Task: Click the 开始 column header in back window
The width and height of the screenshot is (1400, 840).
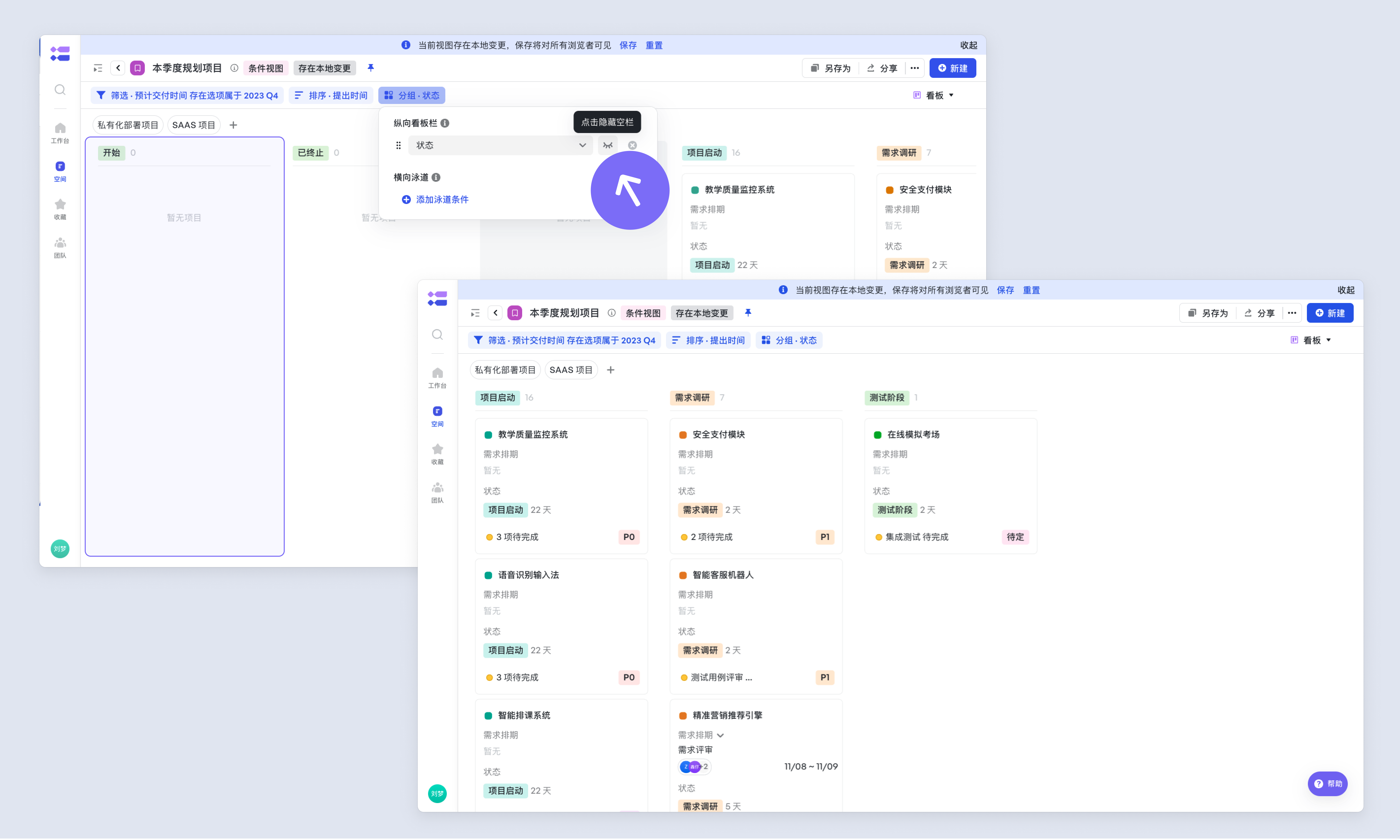Action: tap(112, 153)
